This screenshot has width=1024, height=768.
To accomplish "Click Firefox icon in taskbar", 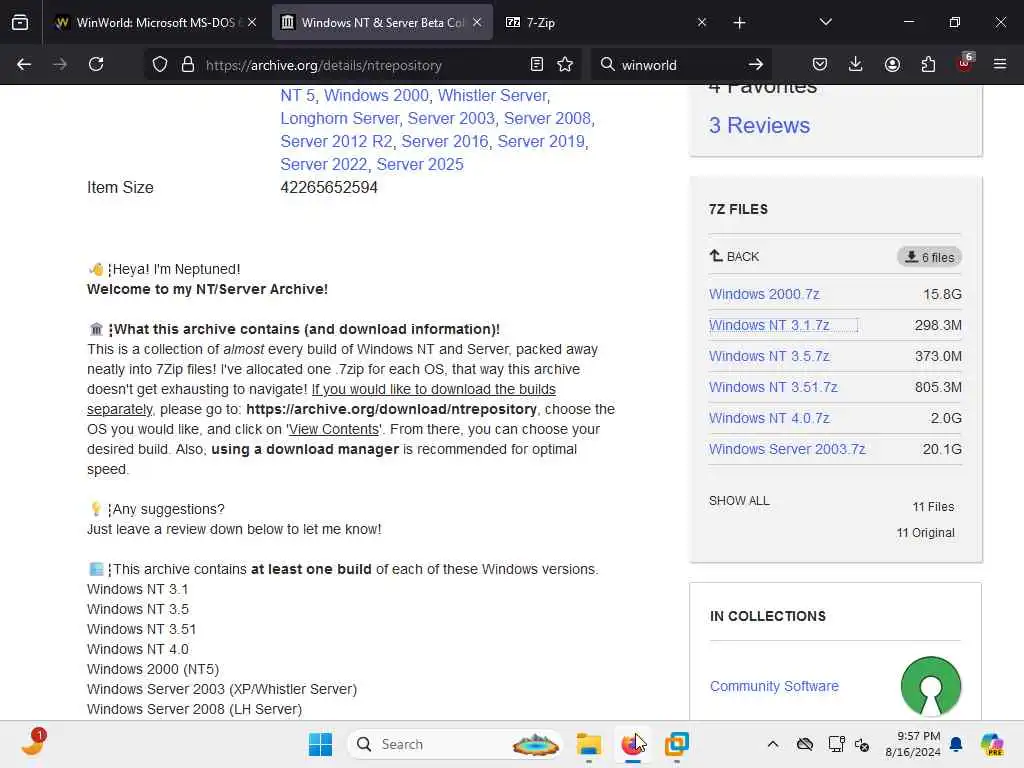I will (632, 744).
